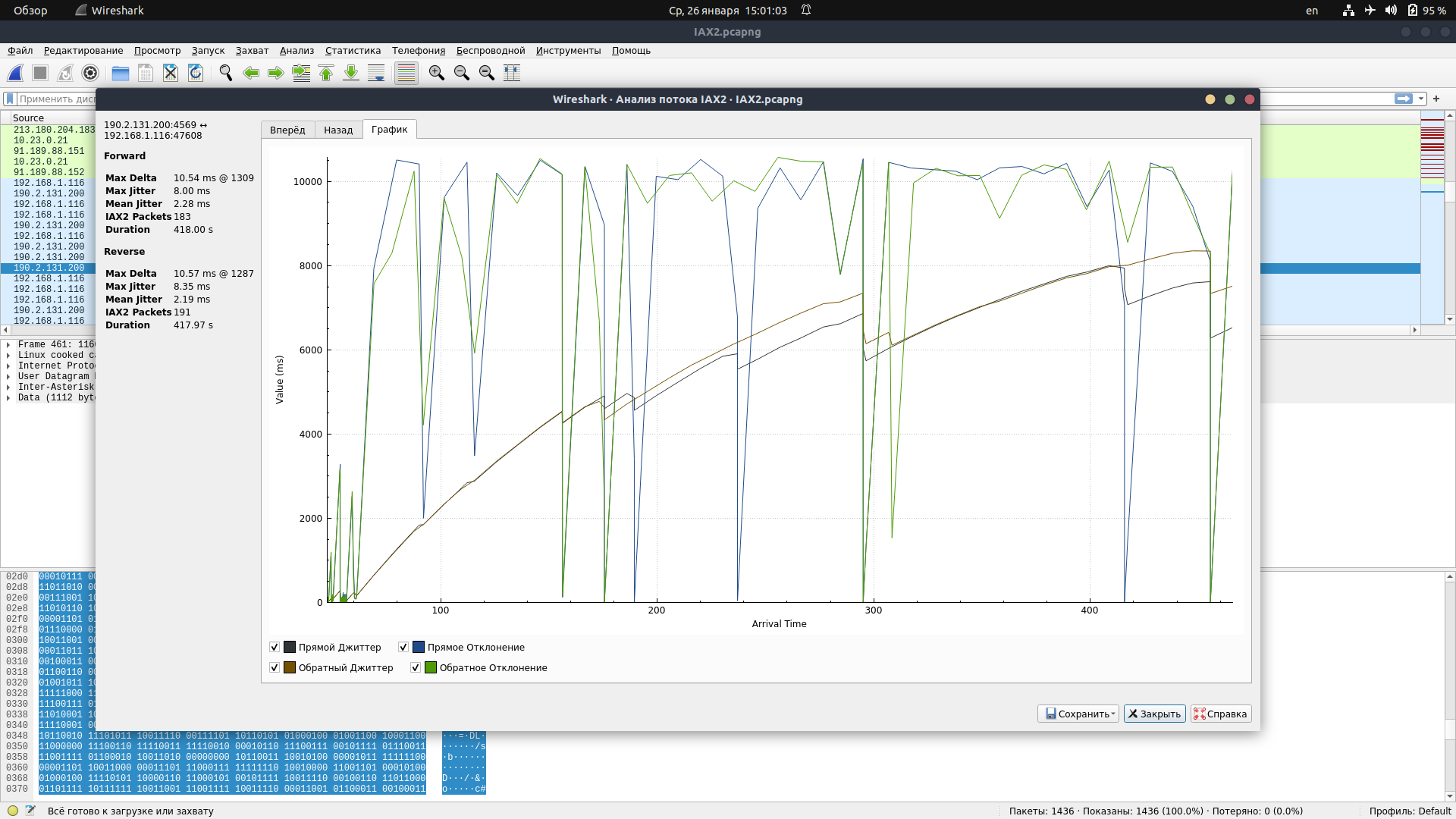This screenshot has width=1456, height=819.
Task: Expand the Data (1112 bytes) row
Action: [8, 397]
